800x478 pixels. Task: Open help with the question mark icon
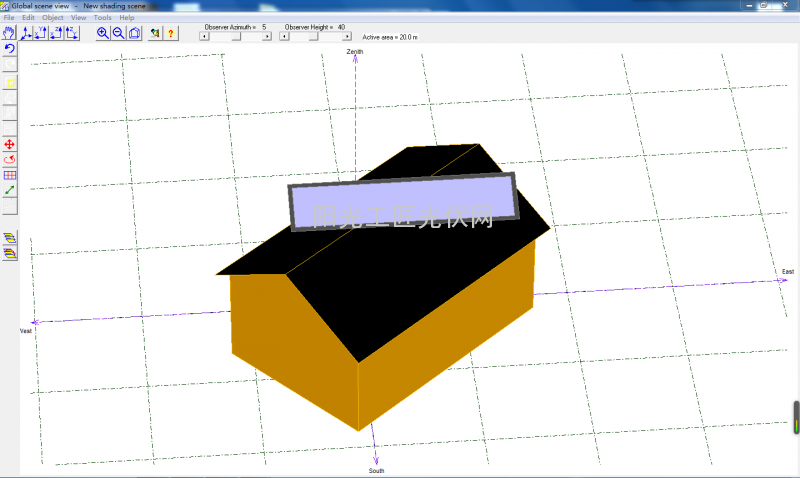171,33
